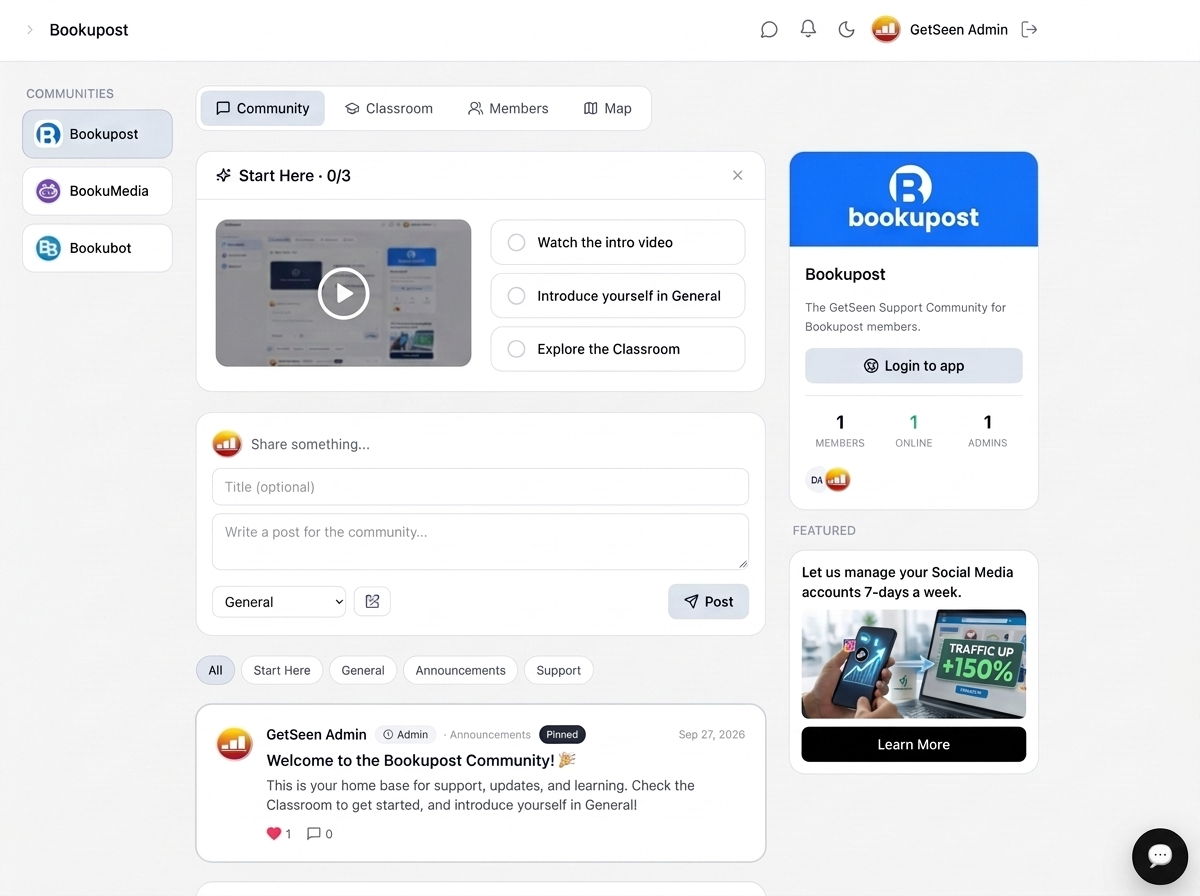The image size is (1200, 896).
Task: Click the avatar beside Share something
Action: pos(228,444)
